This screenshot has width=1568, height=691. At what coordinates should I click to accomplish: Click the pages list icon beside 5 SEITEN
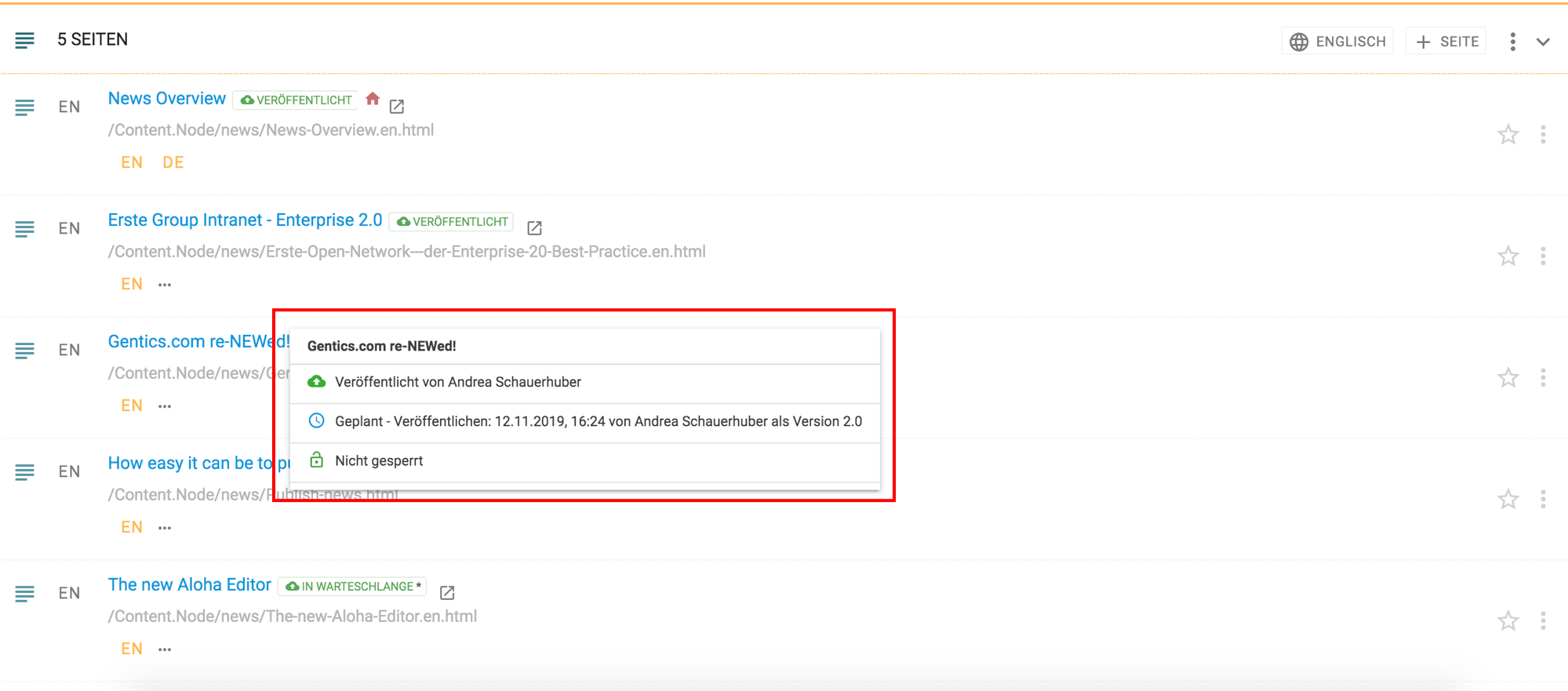pos(24,40)
